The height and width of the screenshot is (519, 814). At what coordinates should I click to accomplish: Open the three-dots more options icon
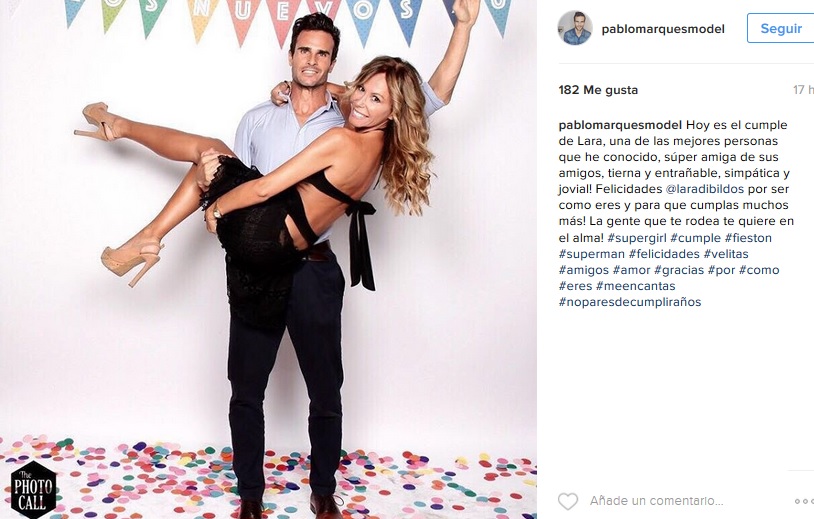[804, 501]
